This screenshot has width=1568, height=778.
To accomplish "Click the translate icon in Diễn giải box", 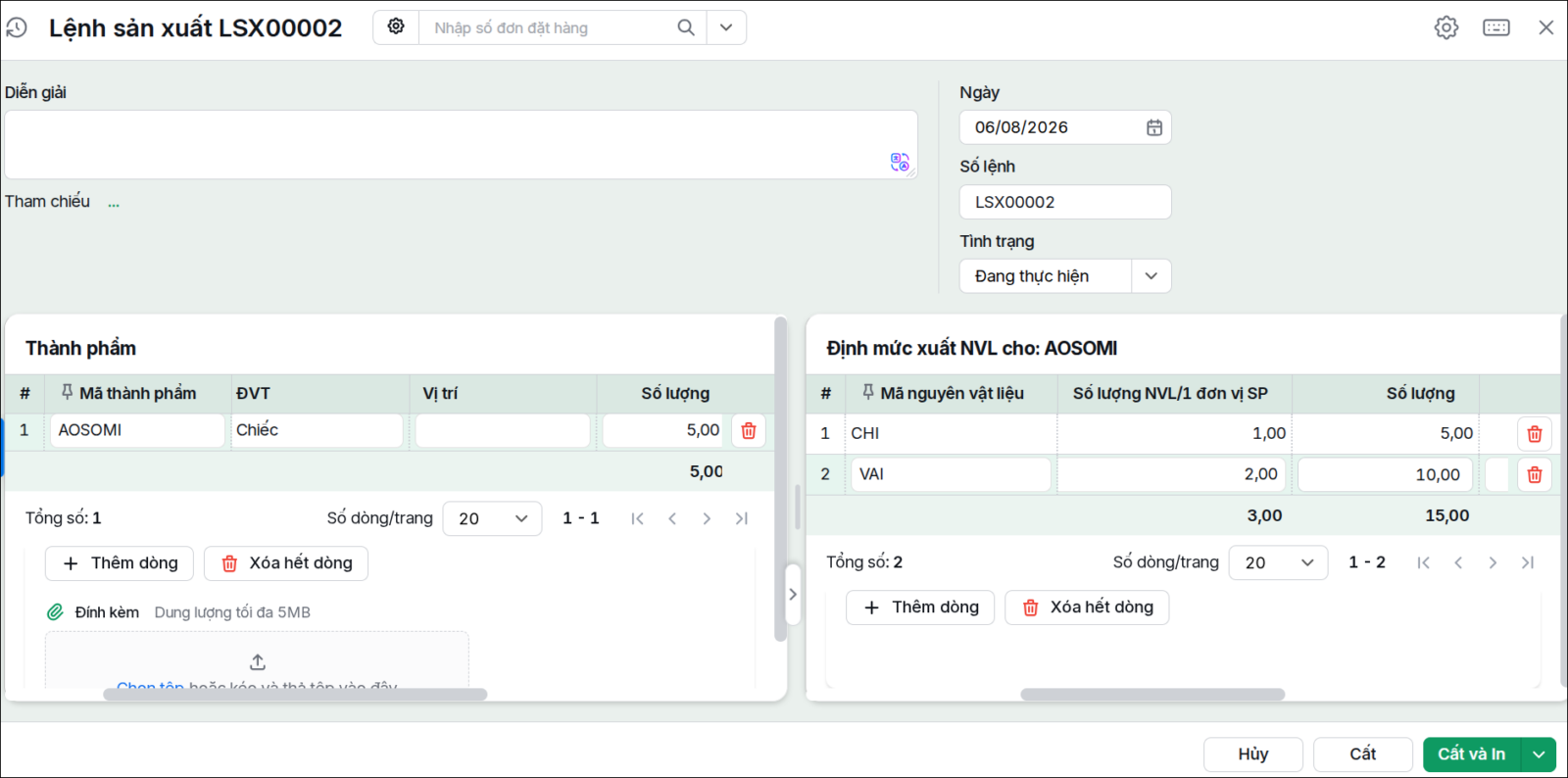I will pos(900,162).
